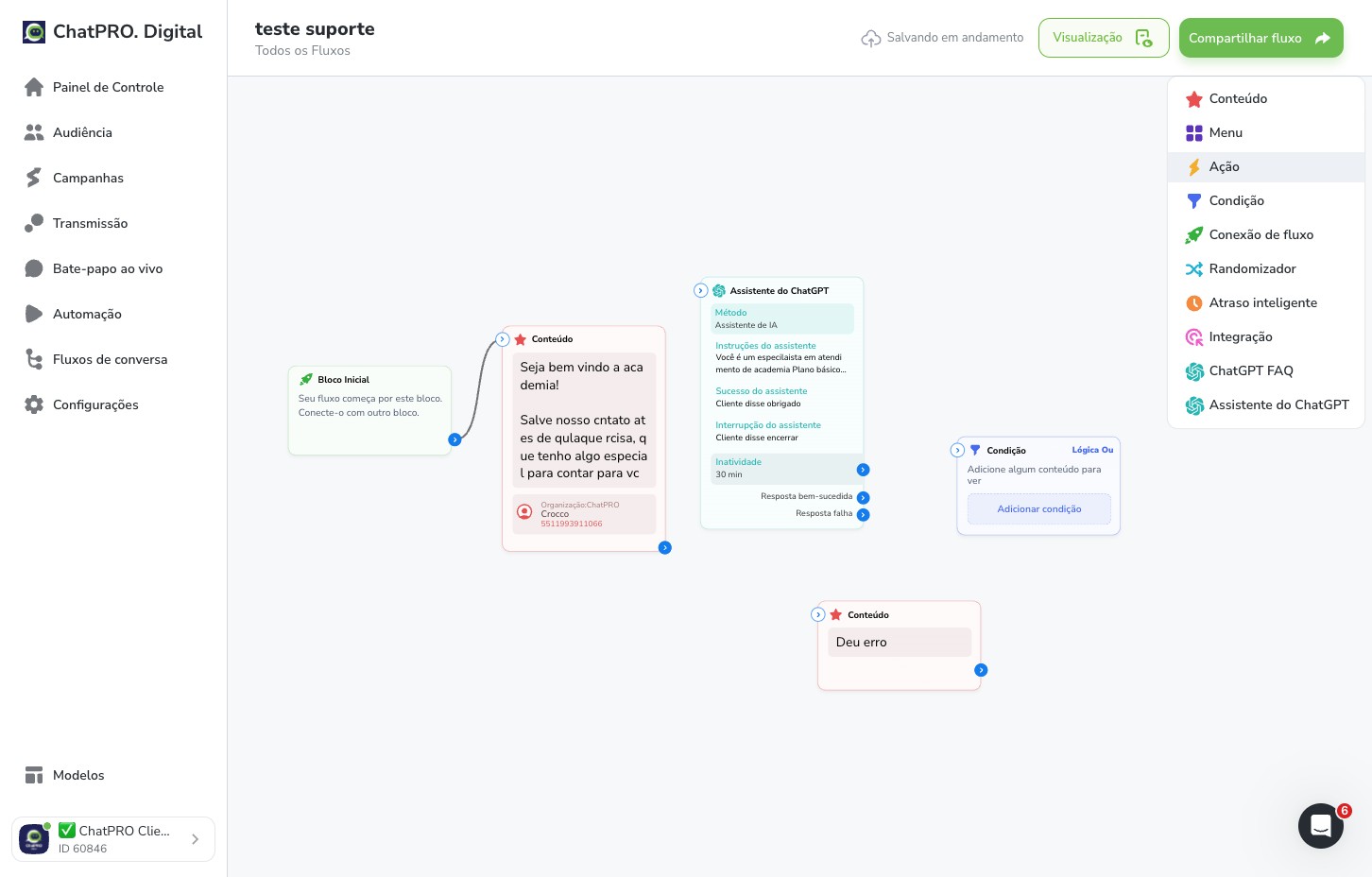1372x877 pixels.
Task: Click the Conexão de fluxo rocket icon
Action: click(x=1194, y=235)
